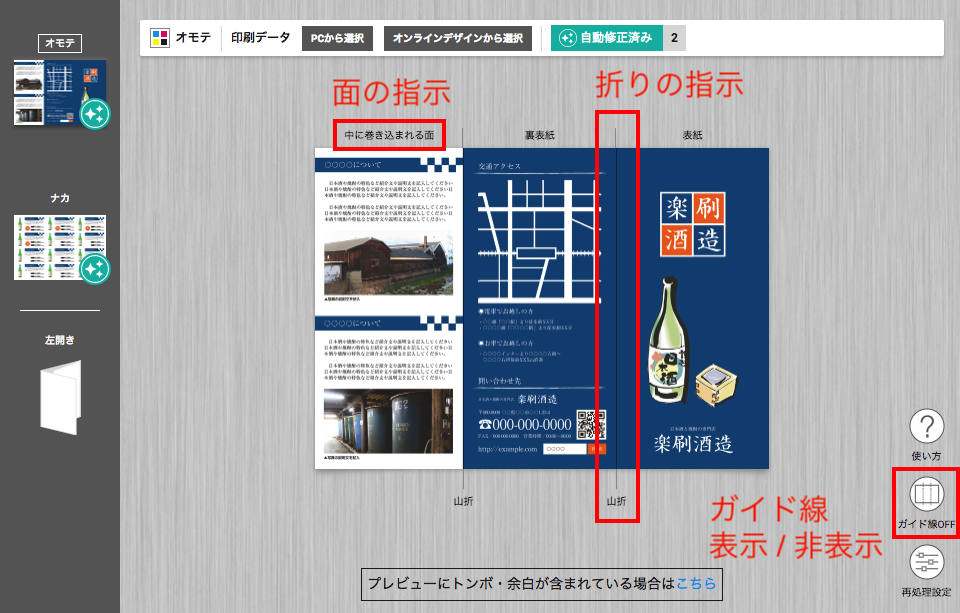Click the こちら link about crop marks
960x613 pixels.
696,584
